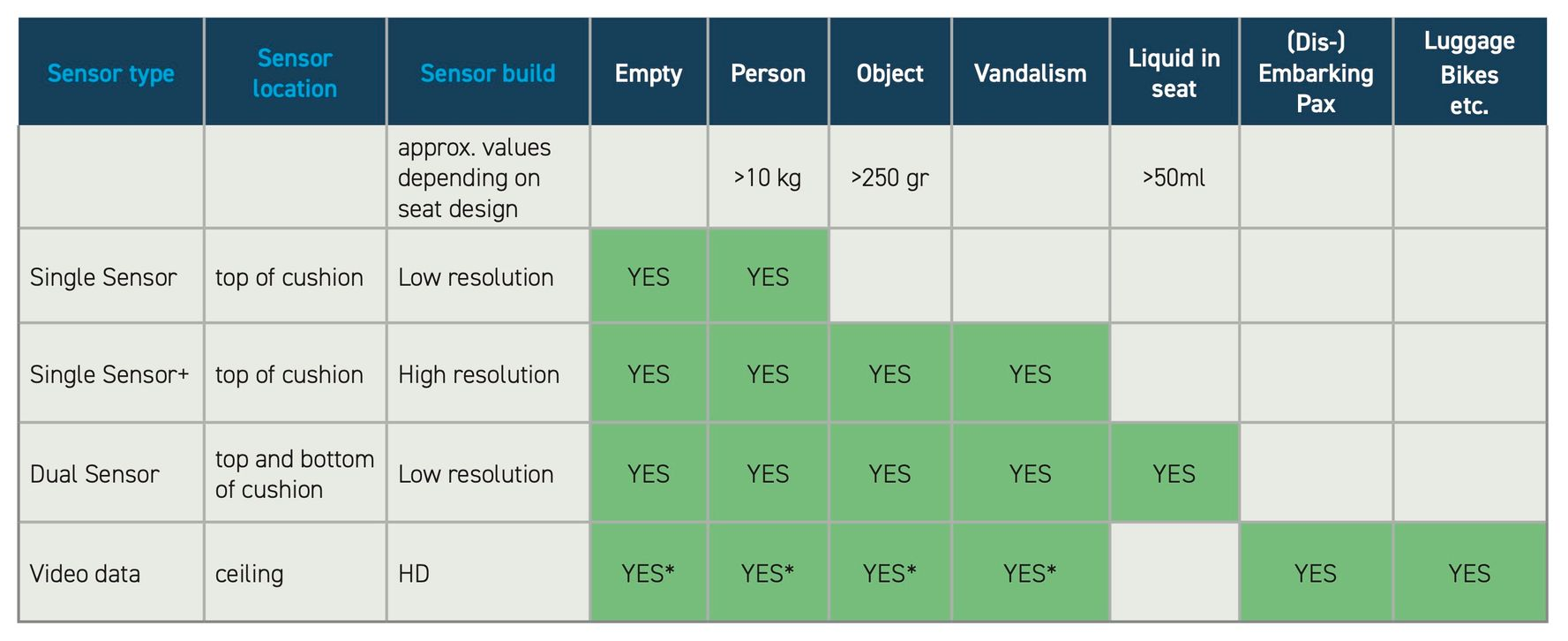
Task: Click the ">250 gr" threshold cell
Action: click(x=889, y=177)
